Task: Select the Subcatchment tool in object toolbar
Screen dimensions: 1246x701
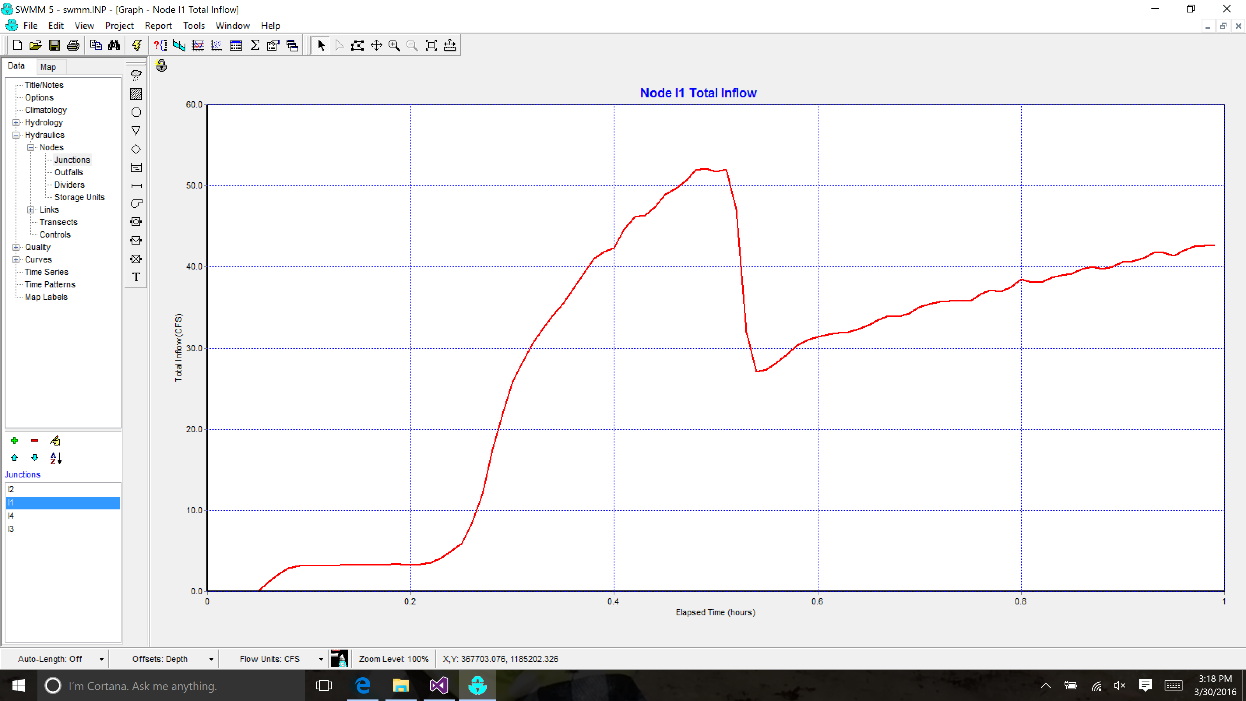Action: (x=136, y=93)
